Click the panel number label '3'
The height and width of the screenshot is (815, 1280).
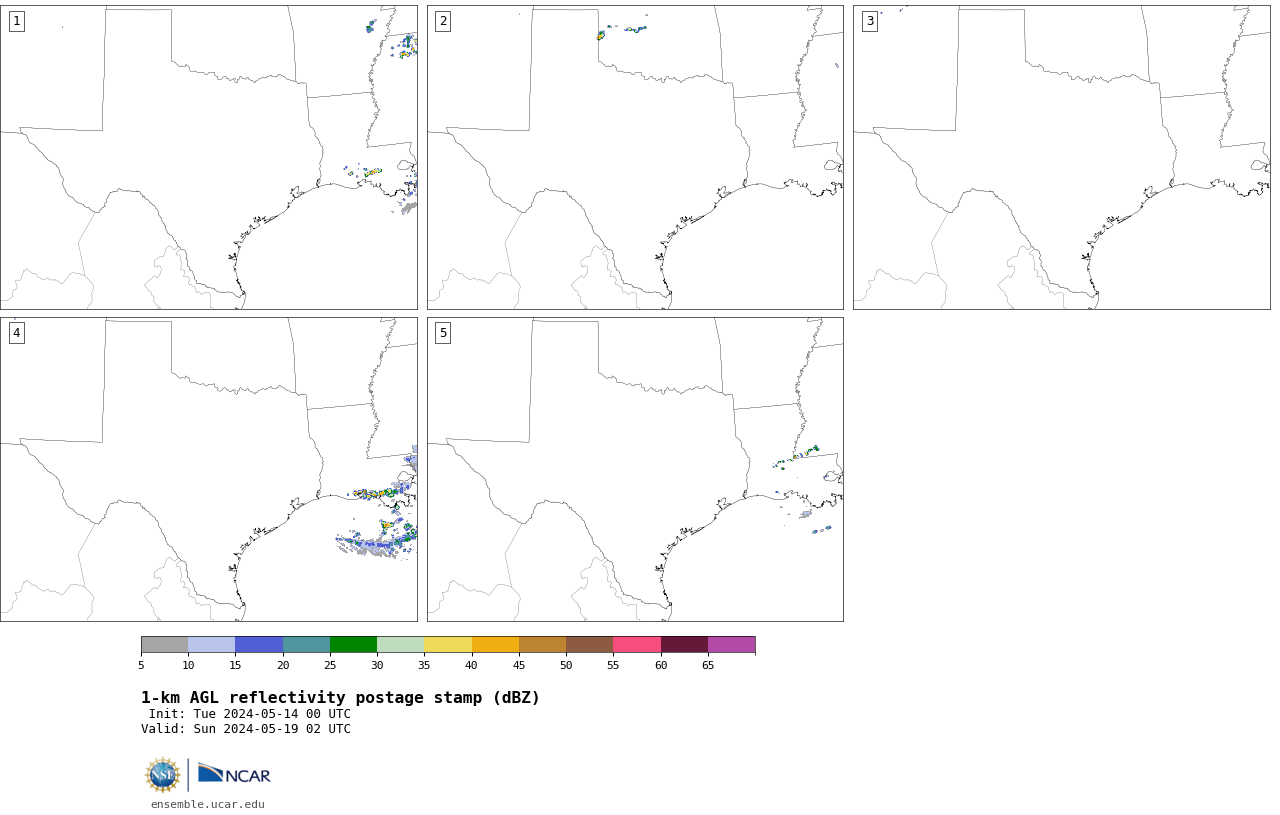[x=870, y=21]
